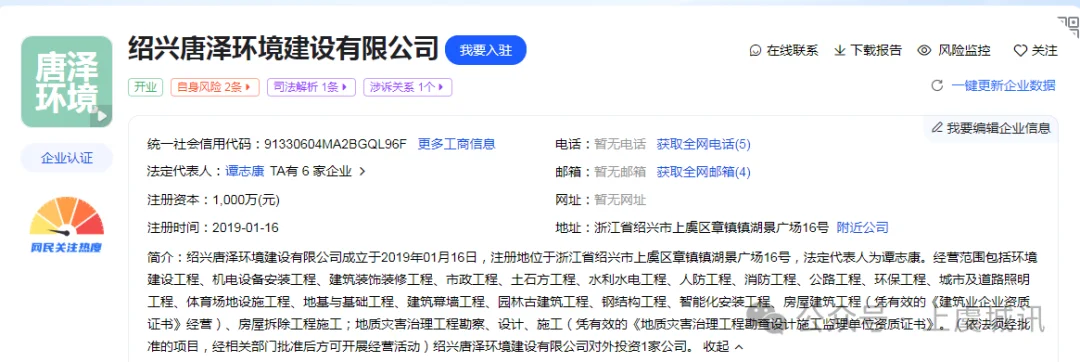Click the 开业 status tag

[x=145, y=87]
